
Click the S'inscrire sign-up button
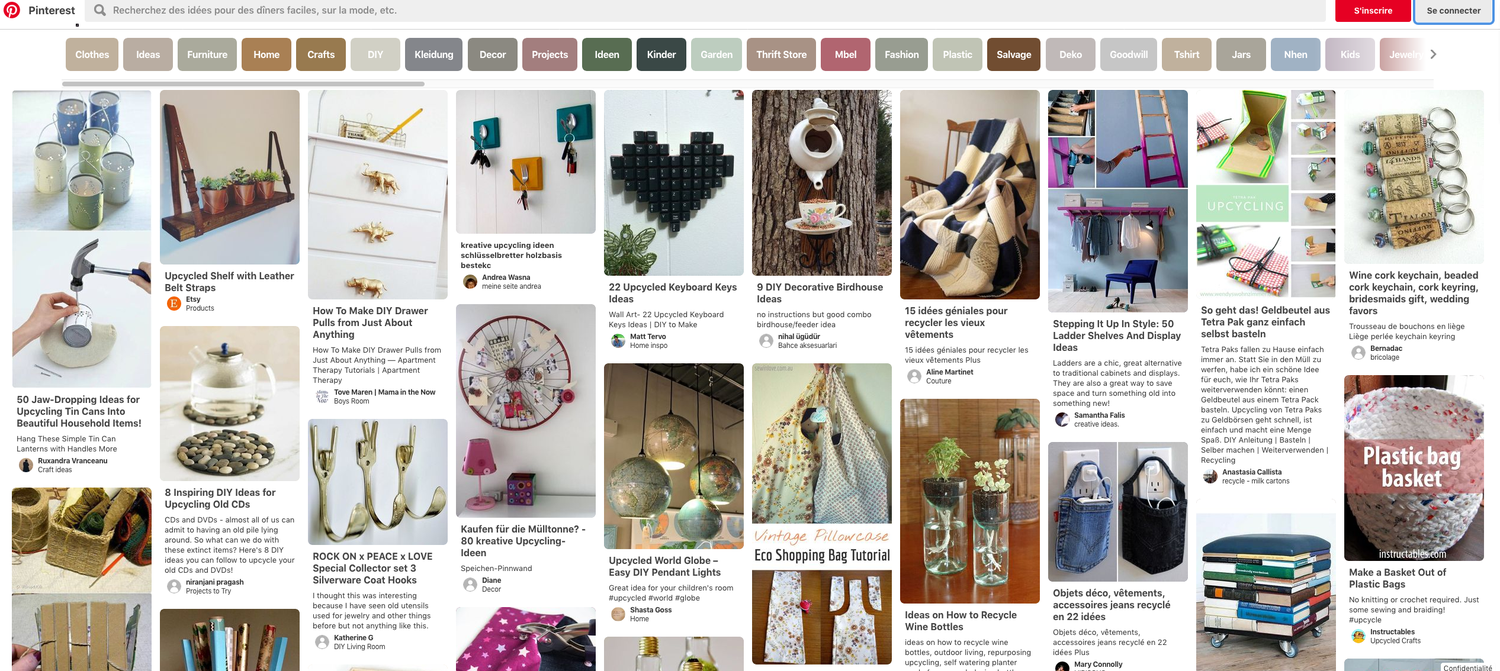[x=1373, y=11]
